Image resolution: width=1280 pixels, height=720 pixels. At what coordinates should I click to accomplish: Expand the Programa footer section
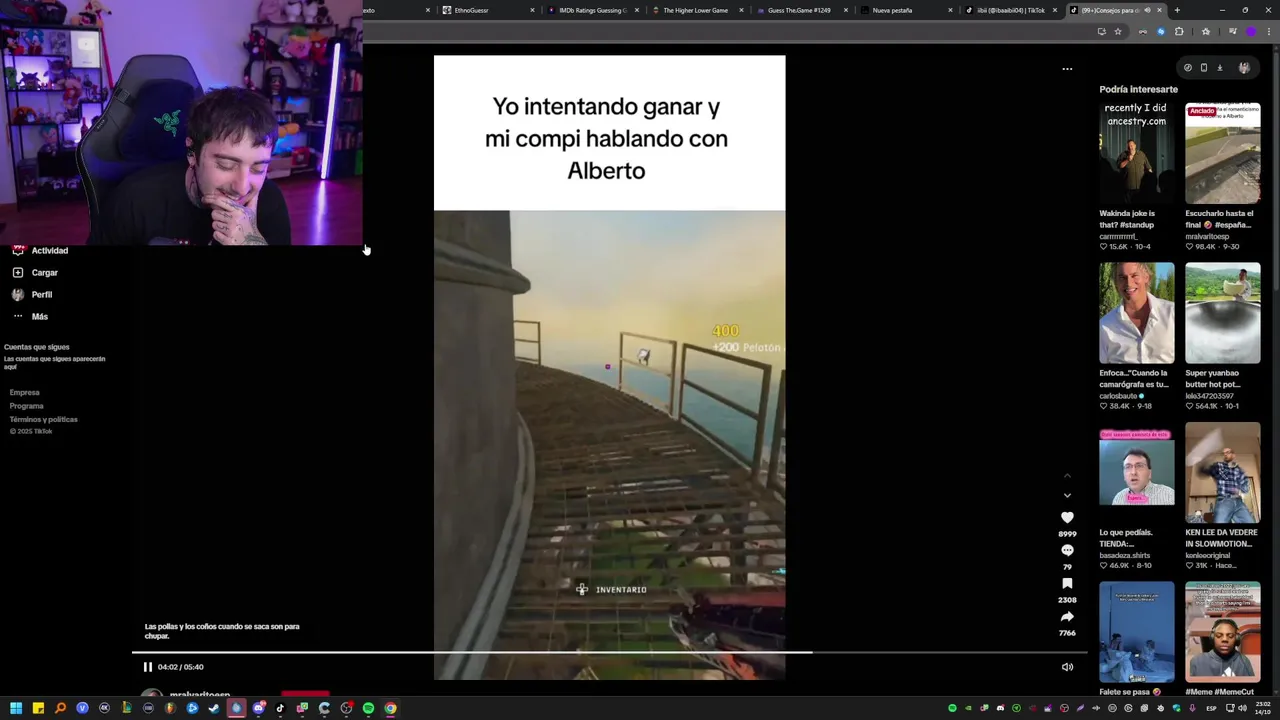point(27,406)
